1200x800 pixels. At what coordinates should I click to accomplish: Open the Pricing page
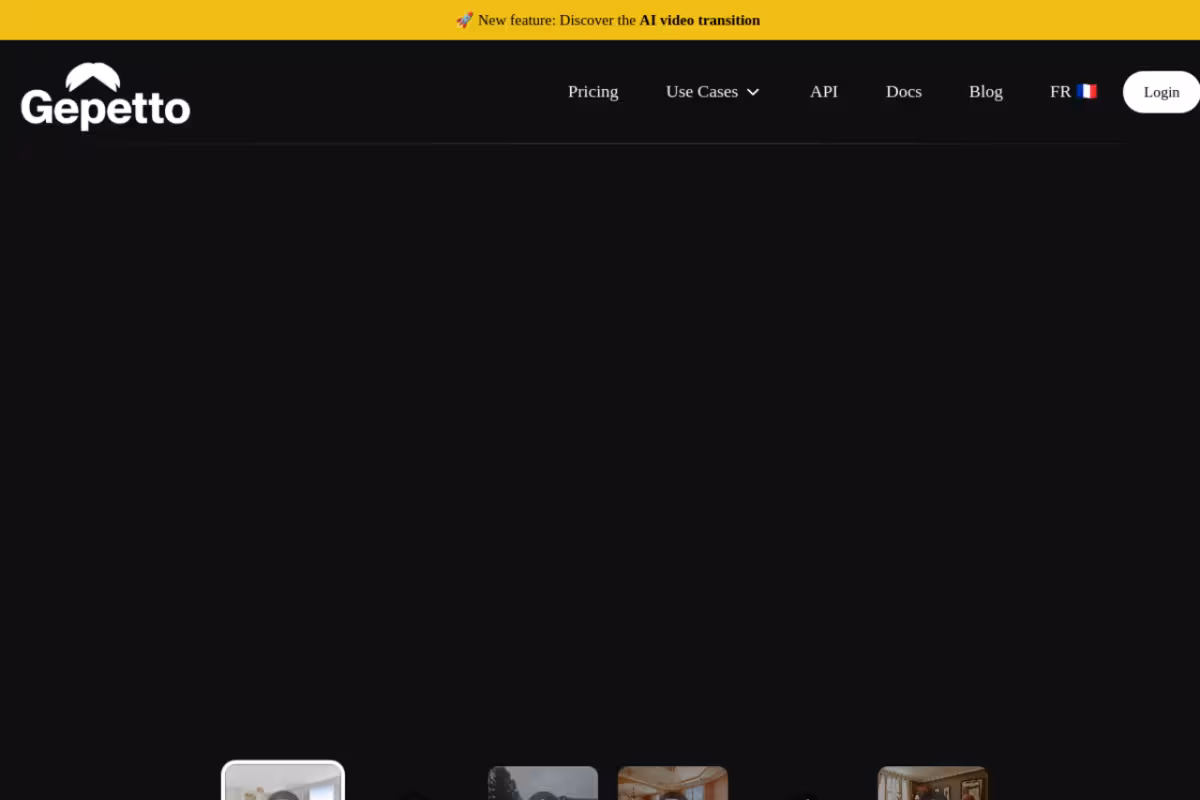(593, 92)
